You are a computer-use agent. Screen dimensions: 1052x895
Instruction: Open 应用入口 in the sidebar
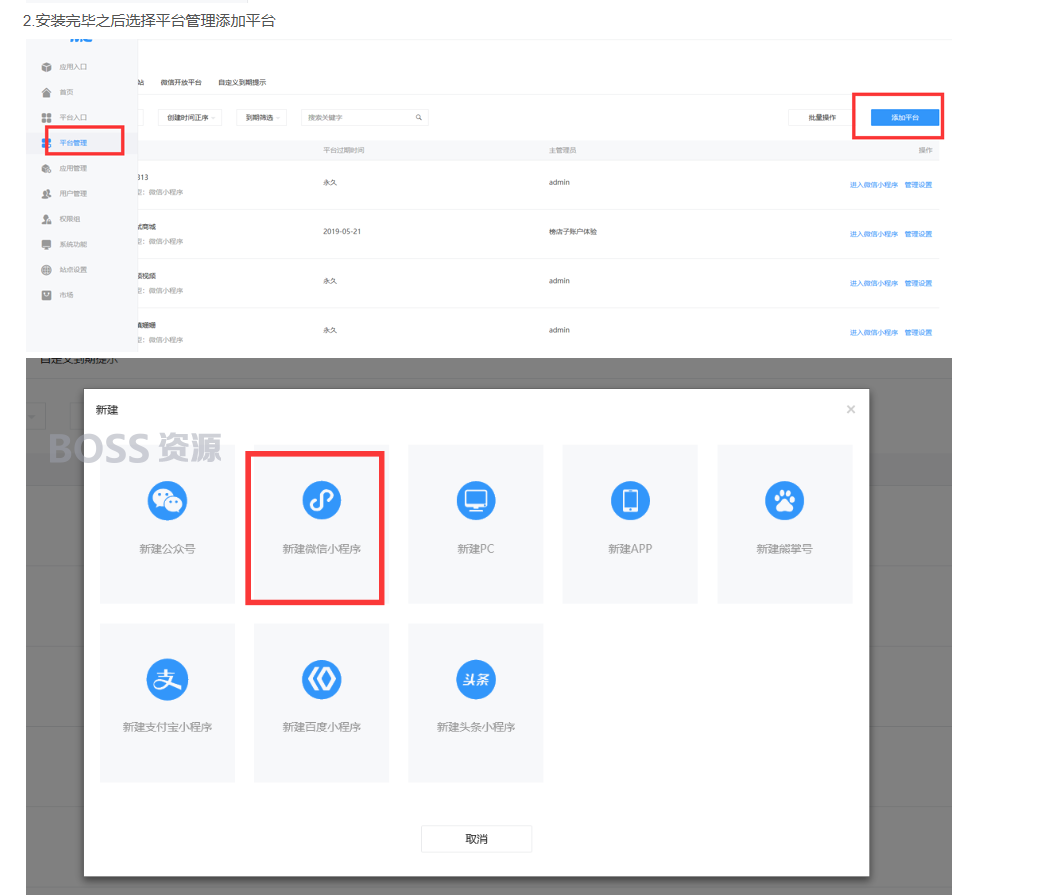64,67
